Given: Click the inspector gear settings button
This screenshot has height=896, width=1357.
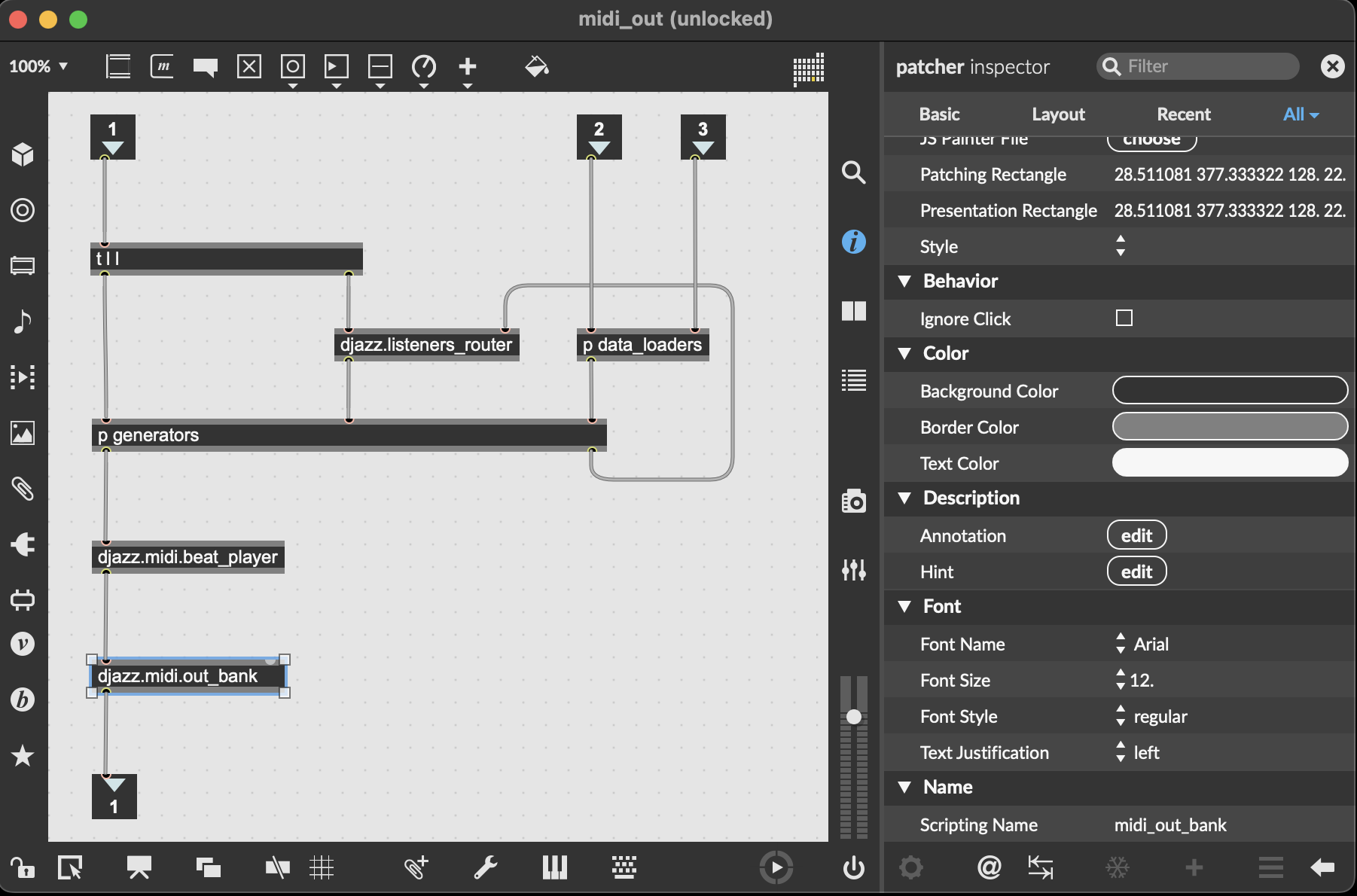Looking at the screenshot, I should point(910,868).
